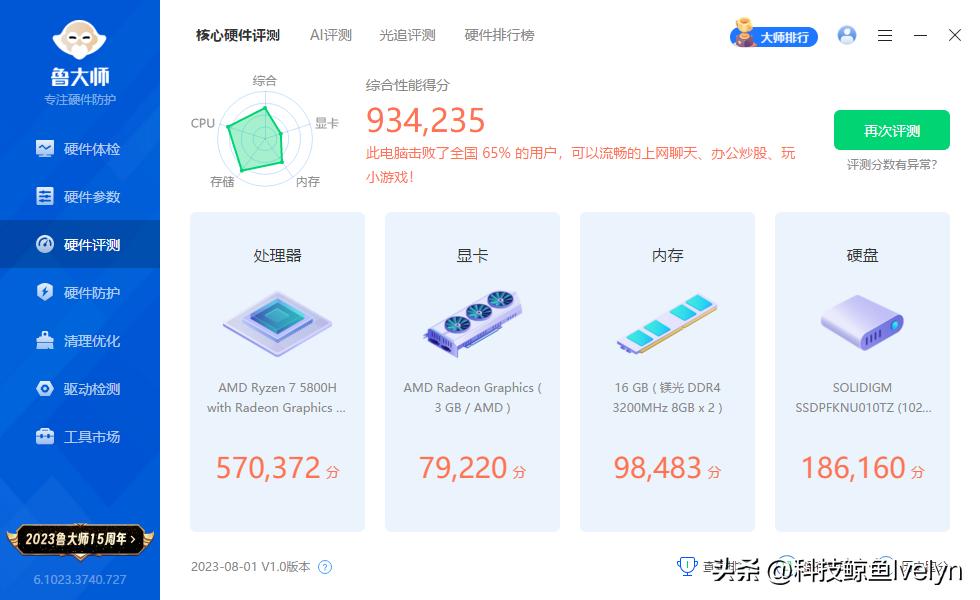The width and height of the screenshot is (980, 600).
Task: Open the user account avatar
Action: point(847,35)
